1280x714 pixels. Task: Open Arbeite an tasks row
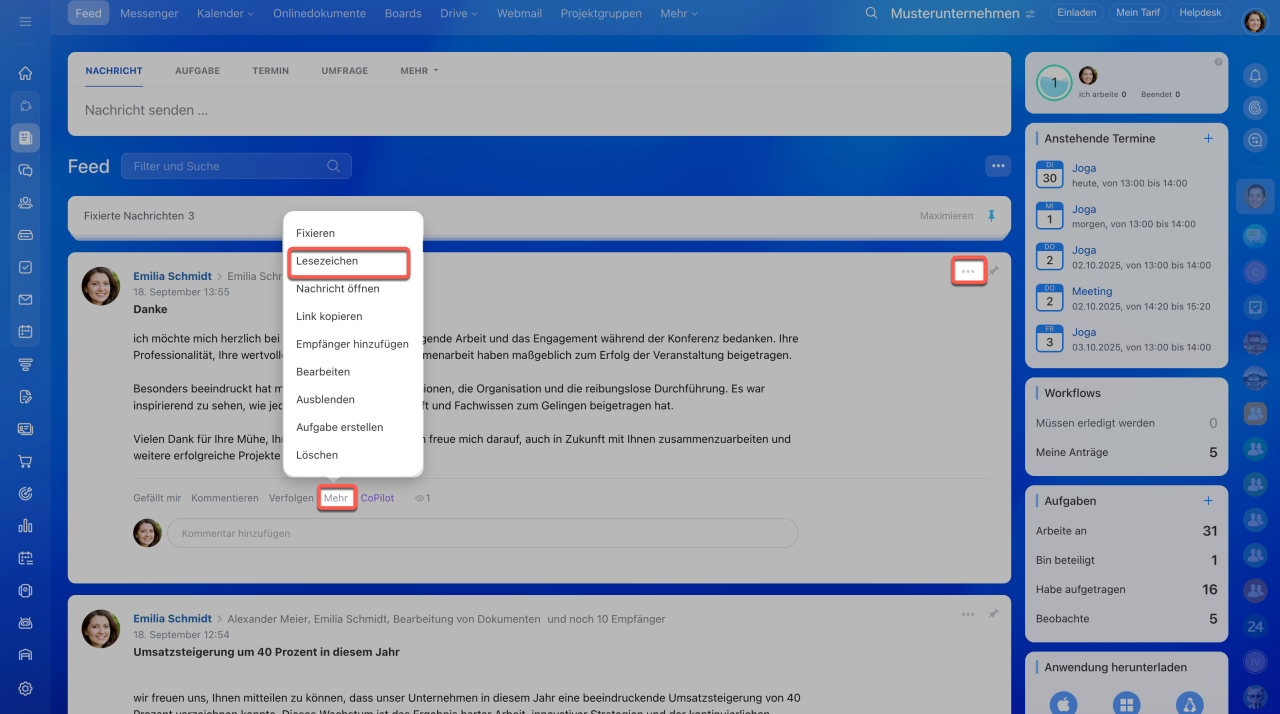[1126, 531]
